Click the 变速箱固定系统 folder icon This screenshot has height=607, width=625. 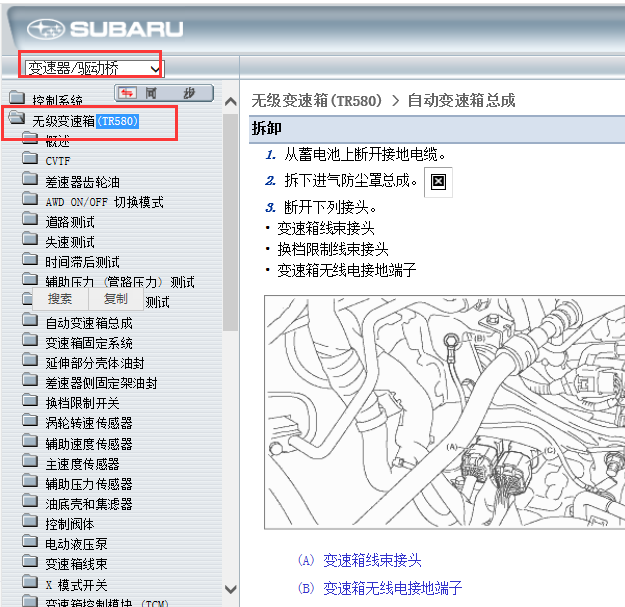point(30,339)
